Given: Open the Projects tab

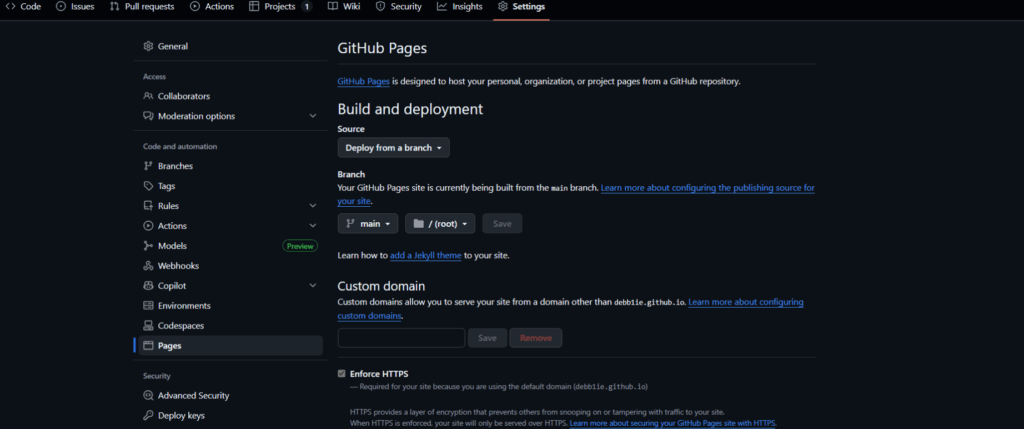Looking at the screenshot, I should pyautogui.click(x=280, y=7).
